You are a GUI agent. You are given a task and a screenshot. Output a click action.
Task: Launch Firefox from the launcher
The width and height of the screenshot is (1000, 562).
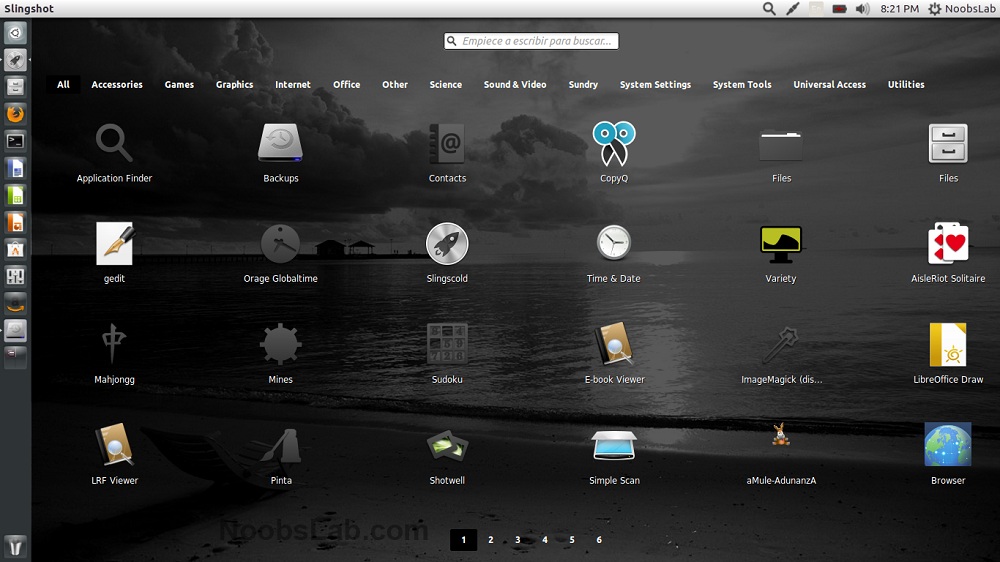tap(15, 114)
